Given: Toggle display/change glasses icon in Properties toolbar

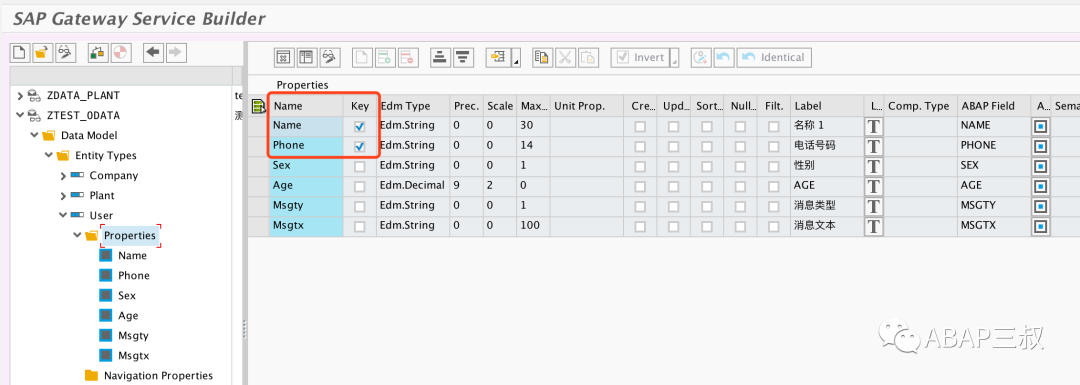Looking at the screenshot, I should pyautogui.click(x=329, y=58).
